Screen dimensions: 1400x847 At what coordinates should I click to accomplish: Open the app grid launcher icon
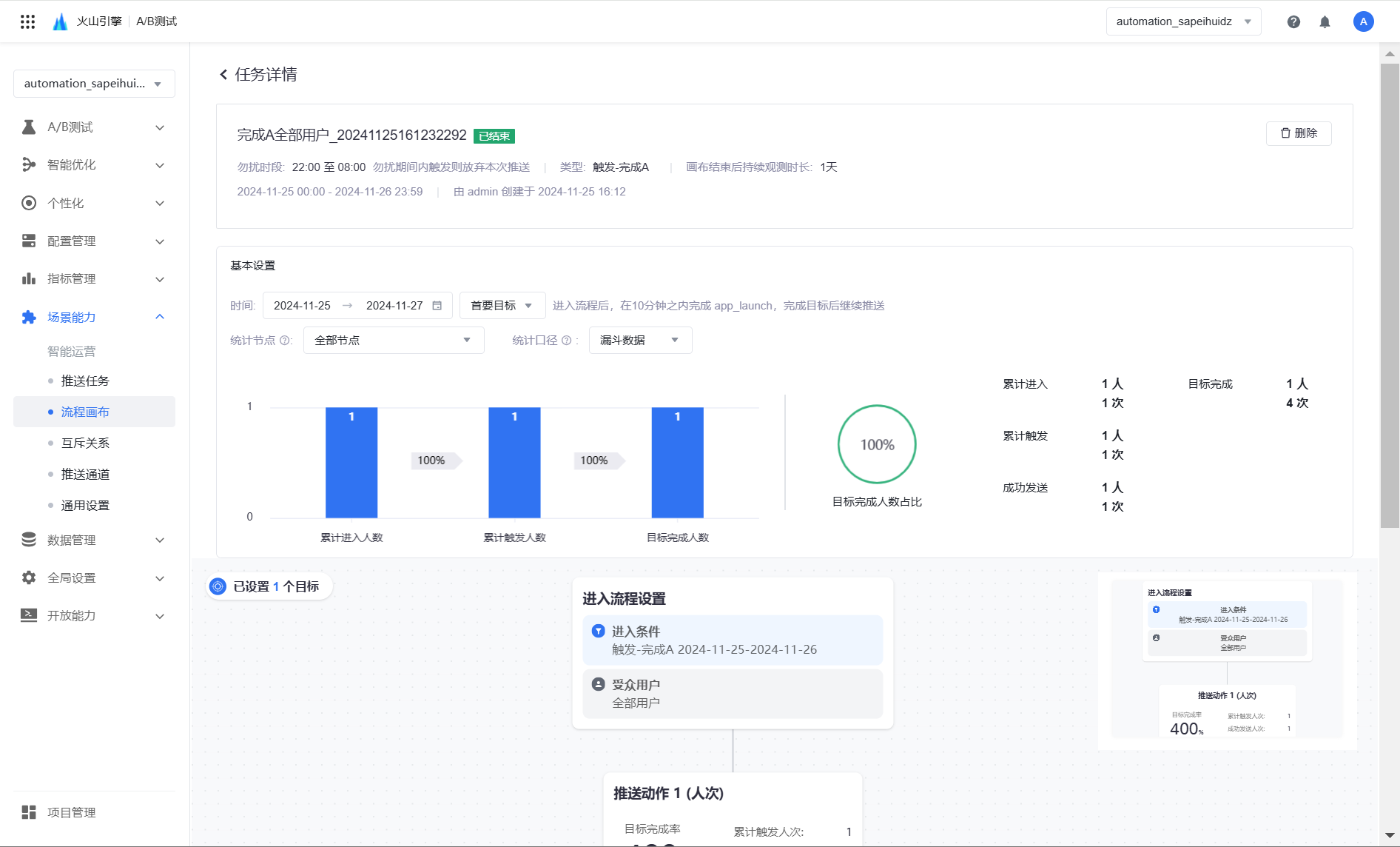[x=27, y=21]
